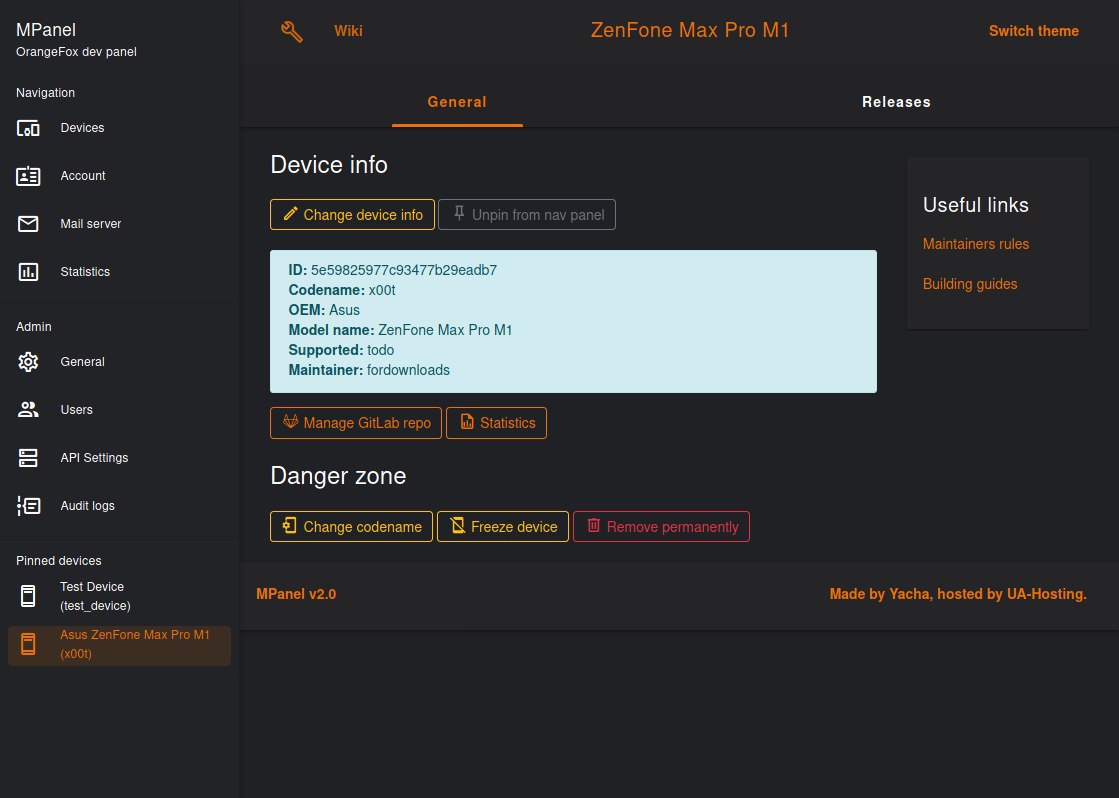
Task: Click the API Settings server icon
Action: pyautogui.click(x=29, y=458)
